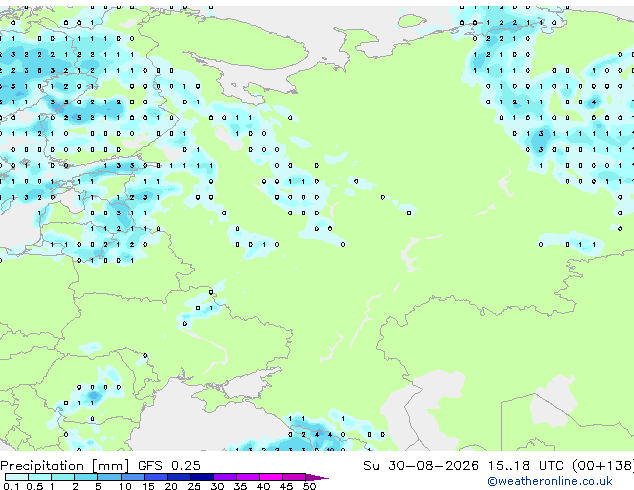634x490 pixels.
Task: Pick the legend swatch between 15 and 20
Action: pyautogui.click(x=156, y=477)
